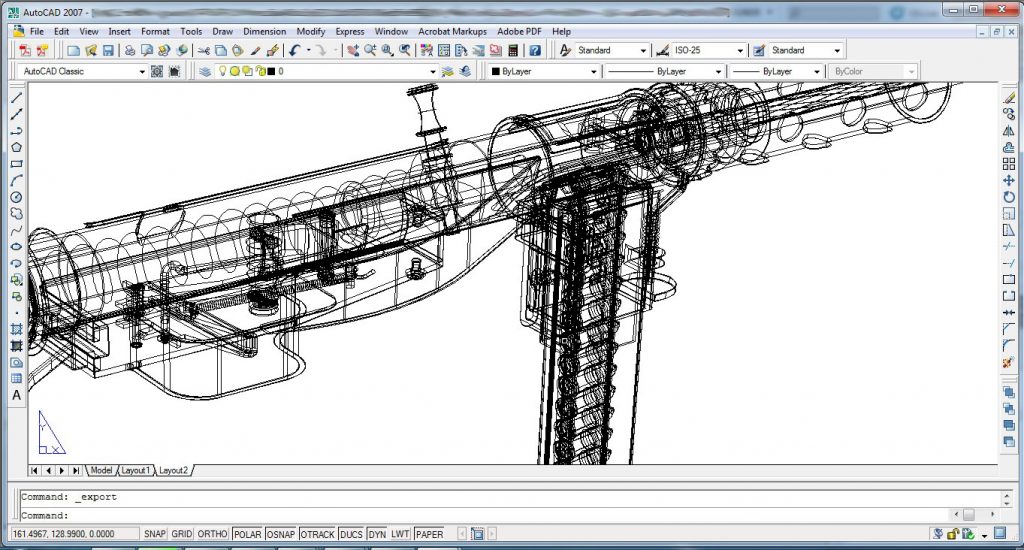Select the Revision Cloud tool
This screenshot has height=550, width=1024.
(x=16, y=214)
